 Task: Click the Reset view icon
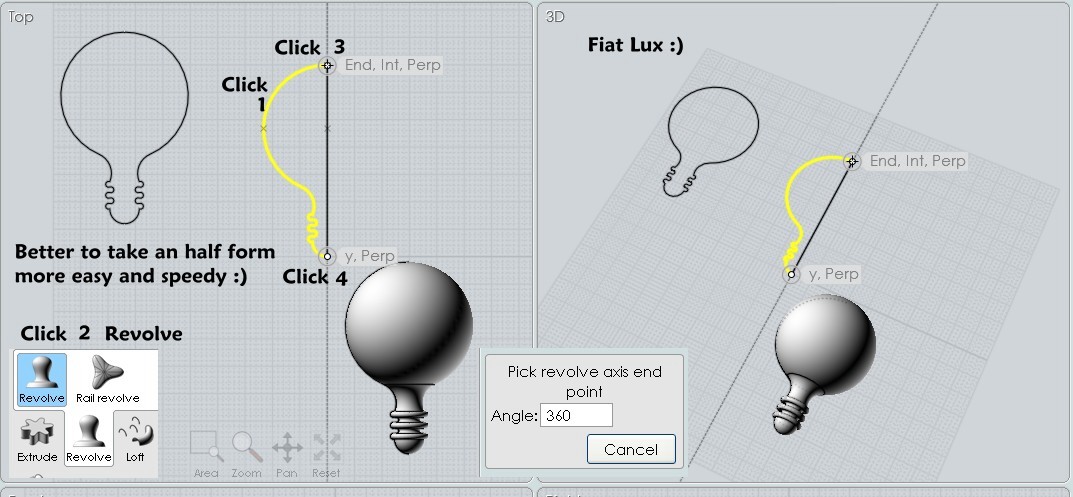[326, 454]
